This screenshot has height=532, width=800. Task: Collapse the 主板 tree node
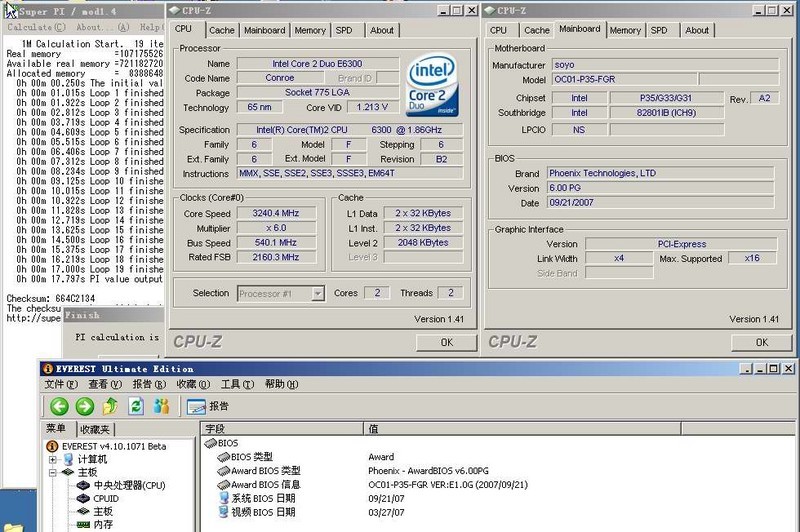53,472
